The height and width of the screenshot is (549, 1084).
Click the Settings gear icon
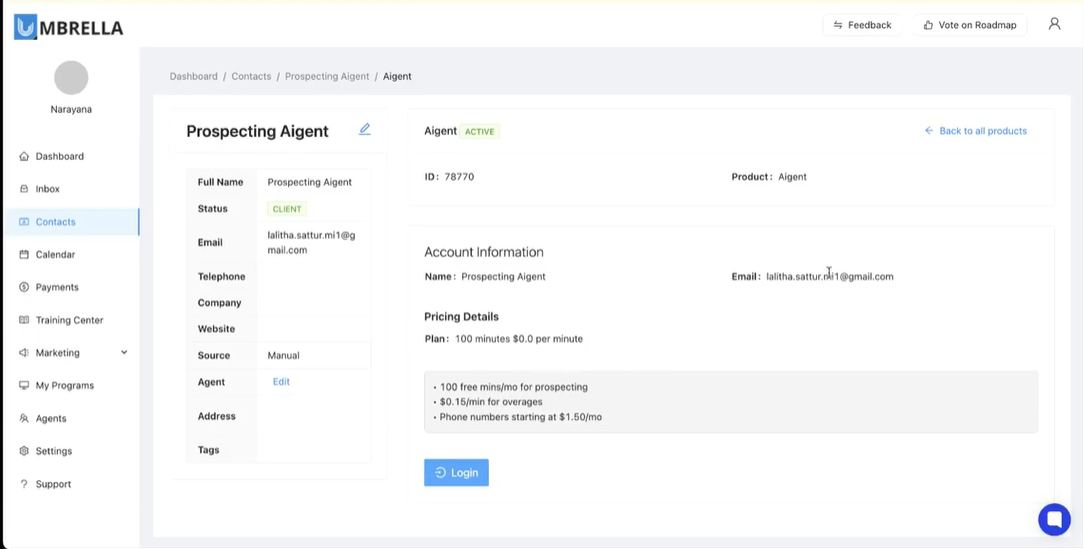point(24,451)
